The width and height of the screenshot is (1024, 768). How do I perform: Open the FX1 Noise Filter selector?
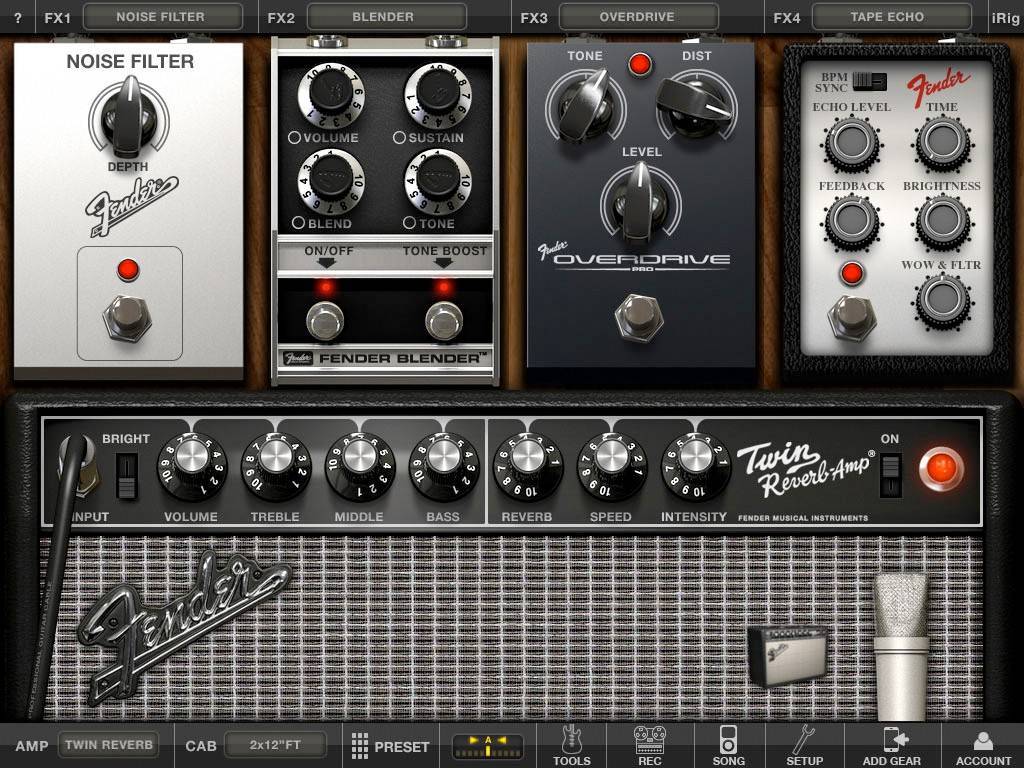162,17
